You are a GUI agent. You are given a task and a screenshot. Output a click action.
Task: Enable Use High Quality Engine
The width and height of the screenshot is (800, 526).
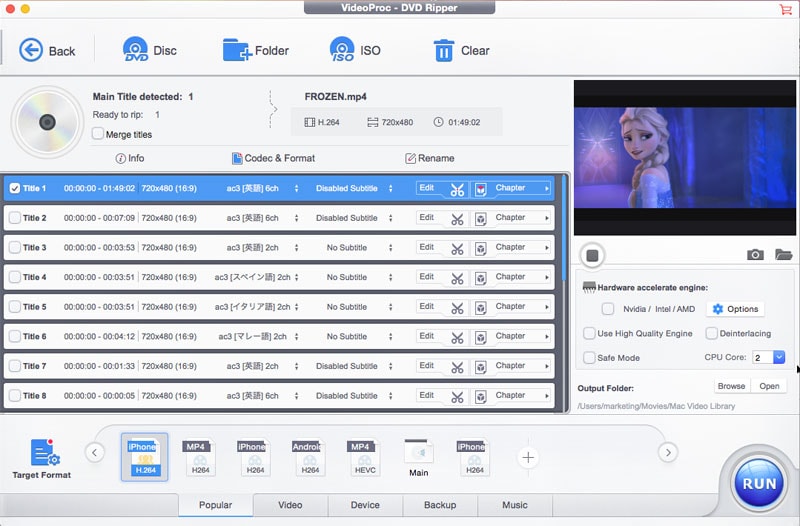tap(589, 333)
